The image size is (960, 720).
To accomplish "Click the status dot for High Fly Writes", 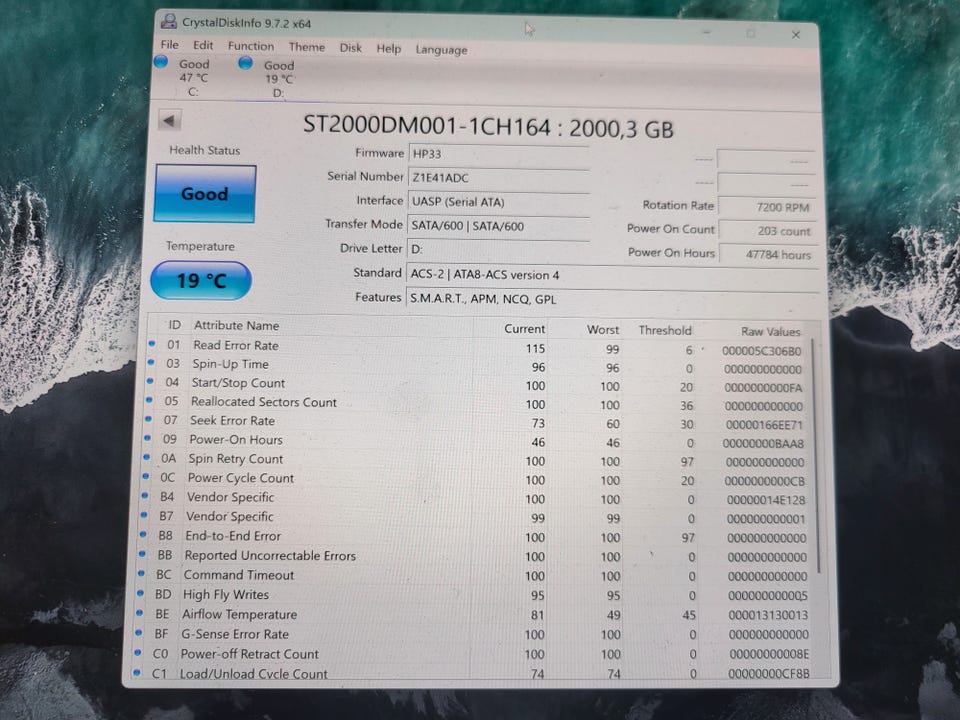I will pos(140,593).
